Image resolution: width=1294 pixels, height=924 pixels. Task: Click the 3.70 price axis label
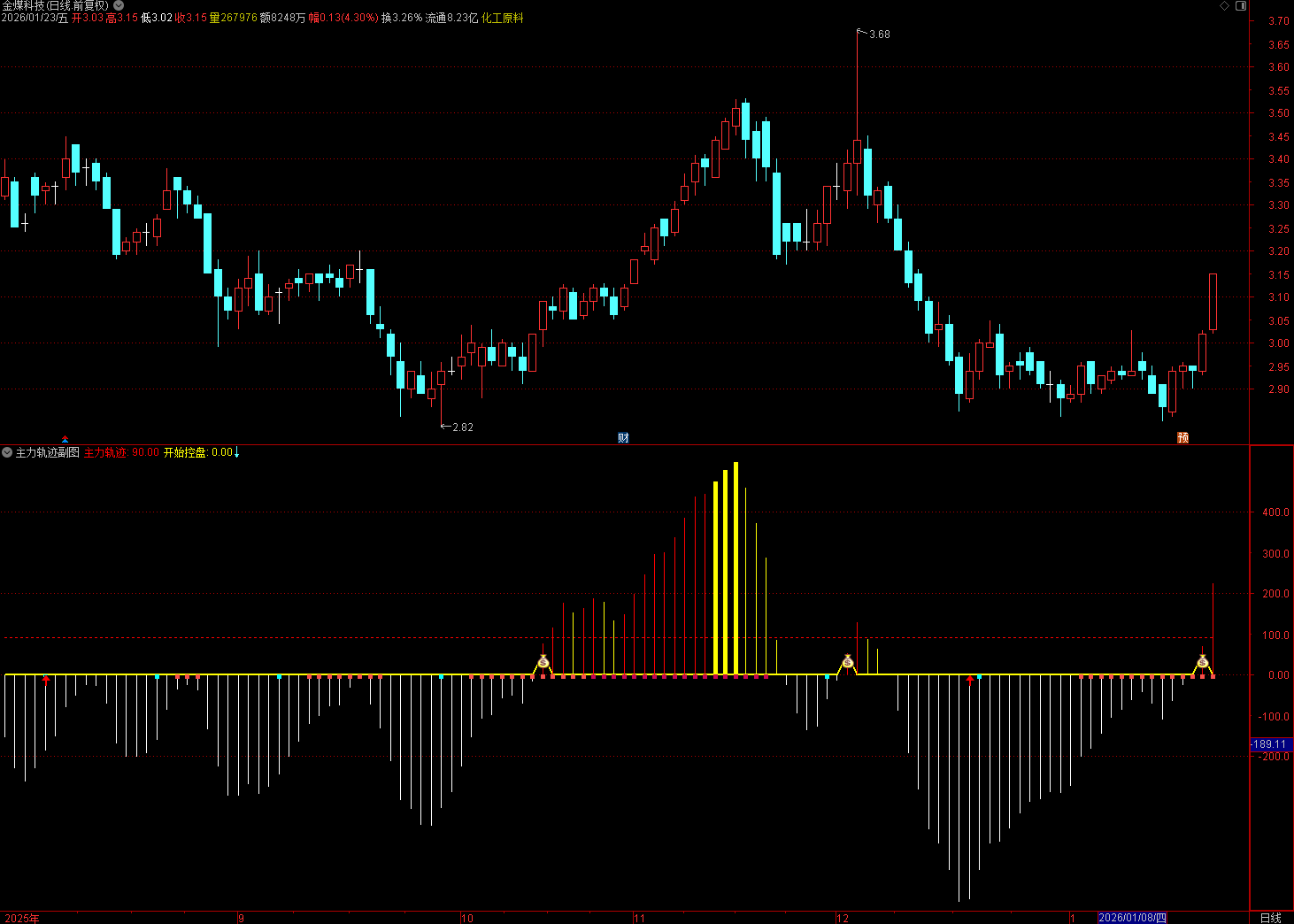click(1278, 20)
